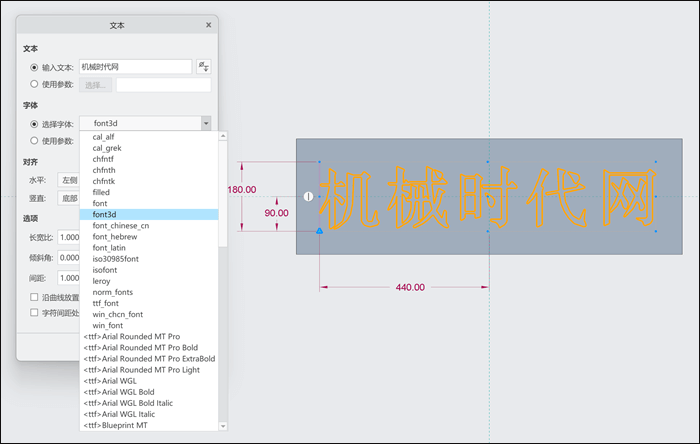The width and height of the screenshot is (700, 444).
Task: Select iso30985font in the font list
Action: pyautogui.click(x=149, y=259)
